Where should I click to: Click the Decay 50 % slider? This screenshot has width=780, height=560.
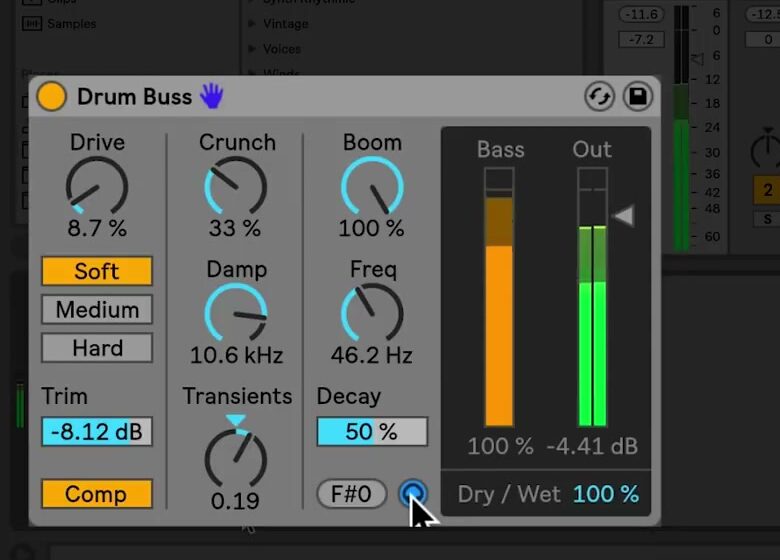[x=372, y=431]
